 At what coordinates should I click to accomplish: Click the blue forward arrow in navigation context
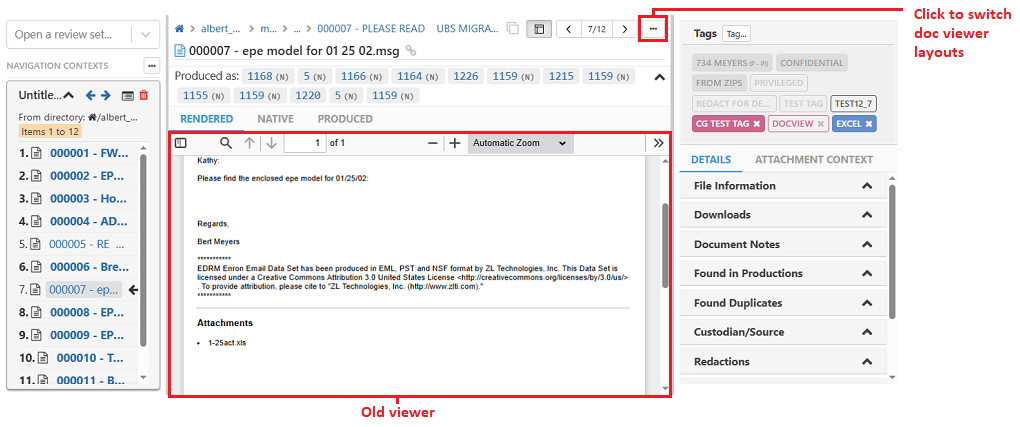pyautogui.click(x=105, y=95)
